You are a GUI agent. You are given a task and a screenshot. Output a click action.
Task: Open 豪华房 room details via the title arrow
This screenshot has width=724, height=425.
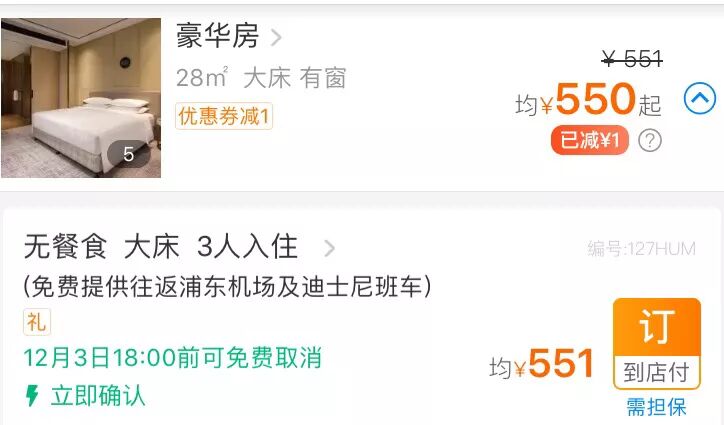pos(276,37)
